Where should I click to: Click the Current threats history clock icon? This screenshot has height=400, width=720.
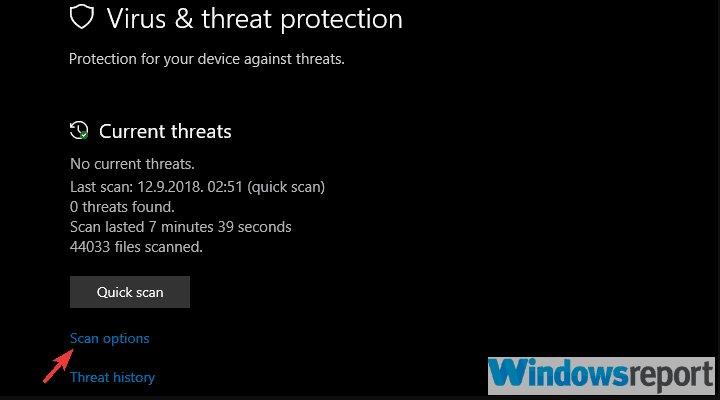79,130
